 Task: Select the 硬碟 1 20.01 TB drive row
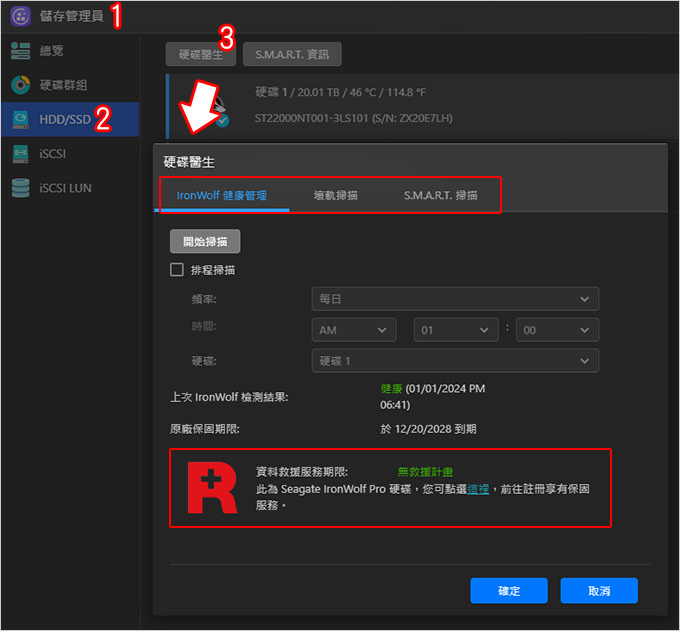pos(422,106)
